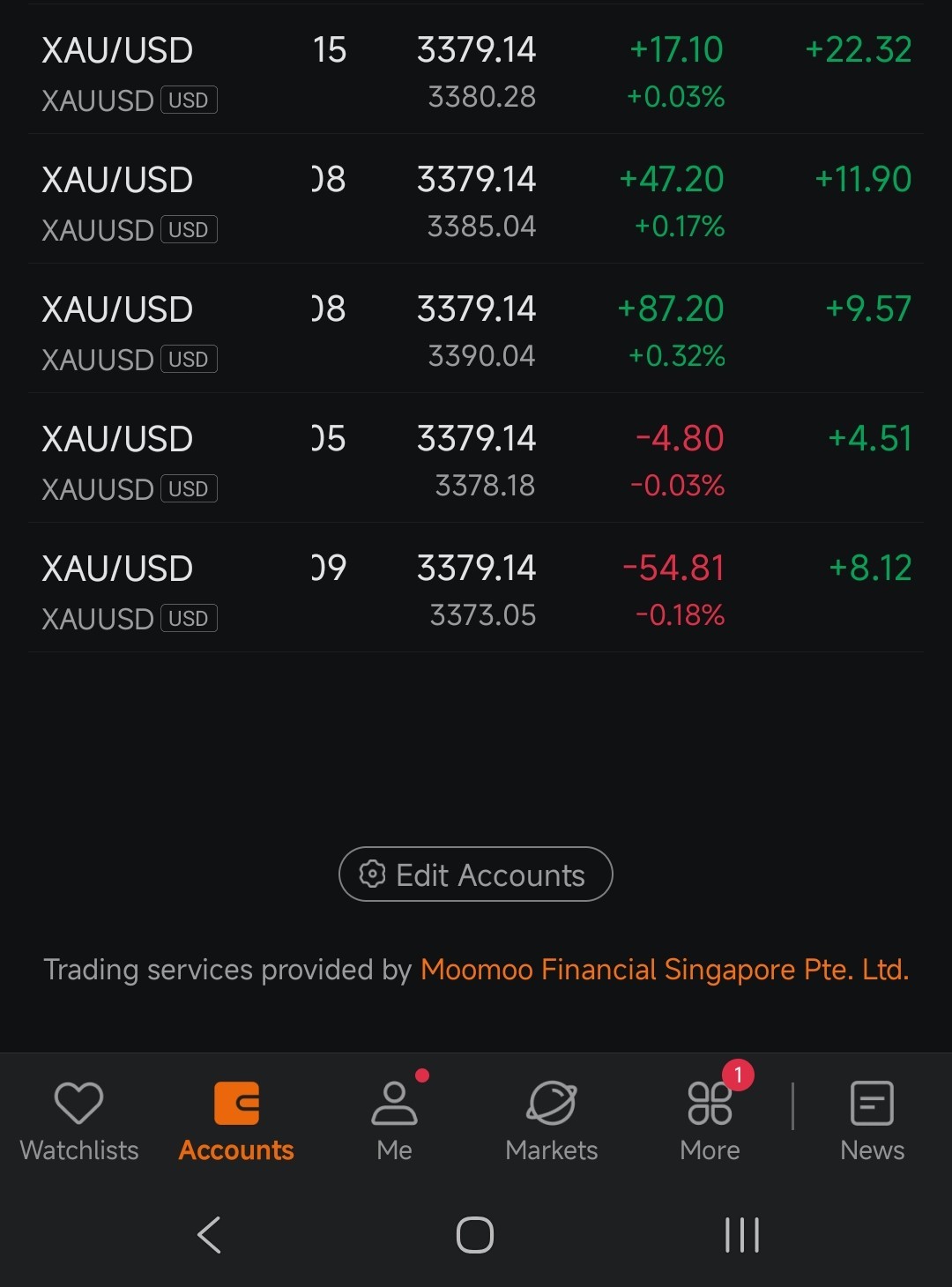Open XAU/USD position with +47.20 profit
952x1287 pixels.
point(476,199)
